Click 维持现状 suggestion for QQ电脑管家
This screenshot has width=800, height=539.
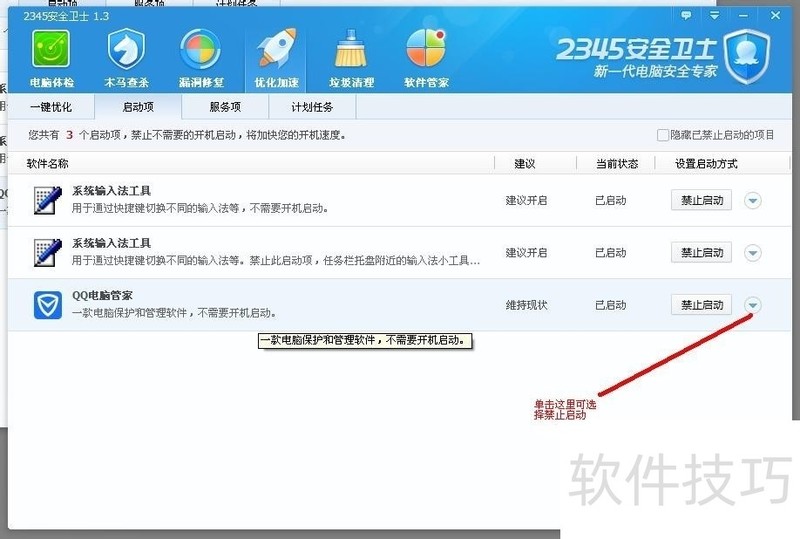[526, 305]
